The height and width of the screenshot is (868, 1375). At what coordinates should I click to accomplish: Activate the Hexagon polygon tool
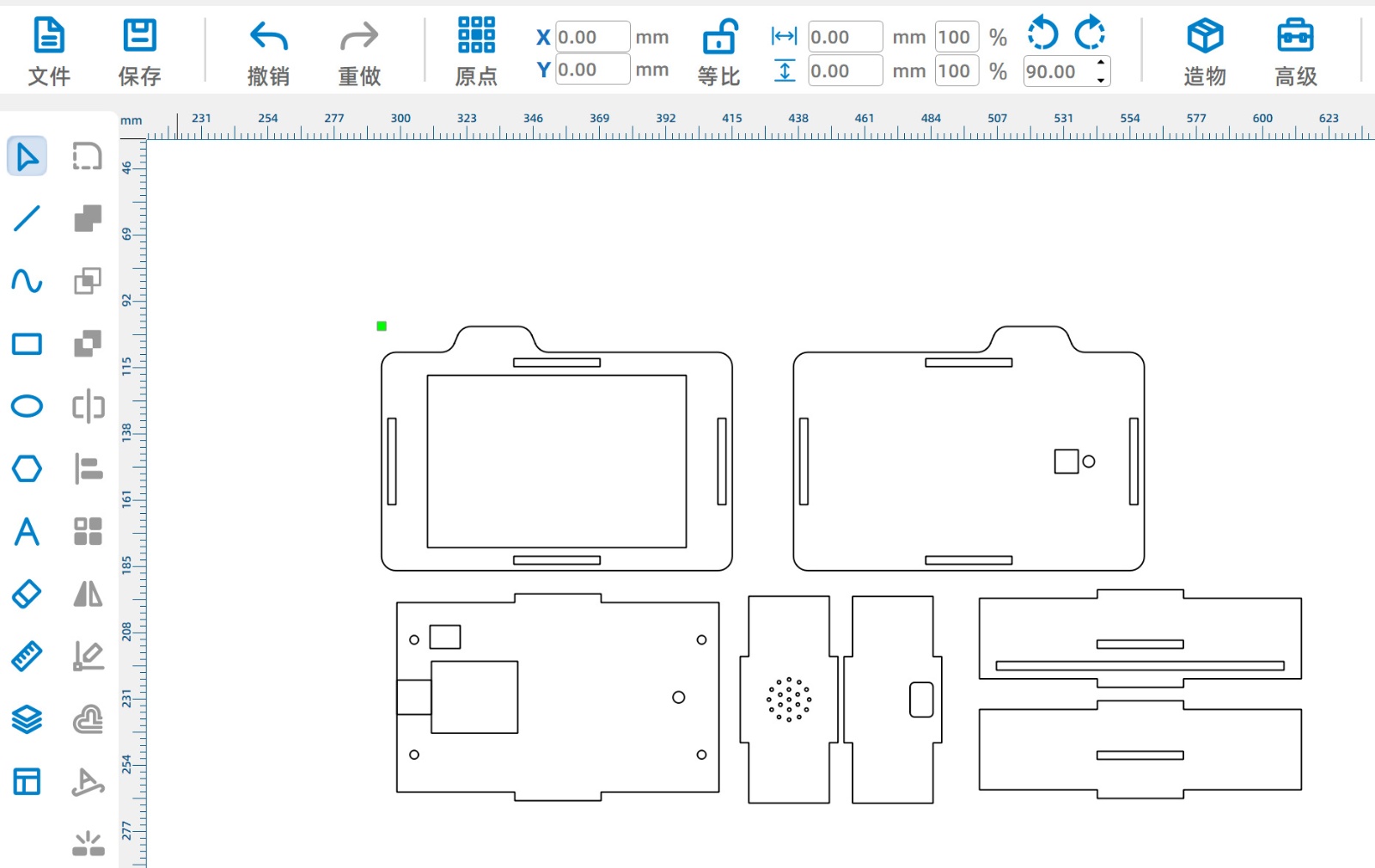tap(27, 468)
